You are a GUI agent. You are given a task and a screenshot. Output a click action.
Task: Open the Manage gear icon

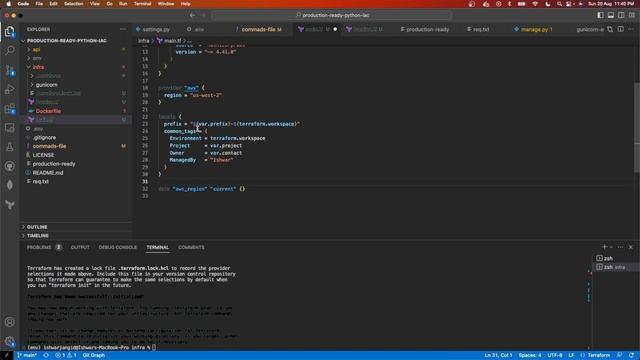(10, 341)
